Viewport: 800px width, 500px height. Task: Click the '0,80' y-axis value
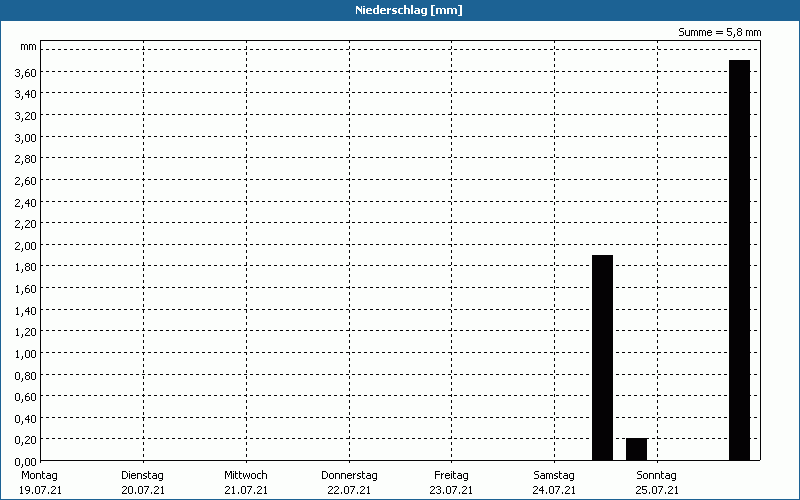coord(26,376)
